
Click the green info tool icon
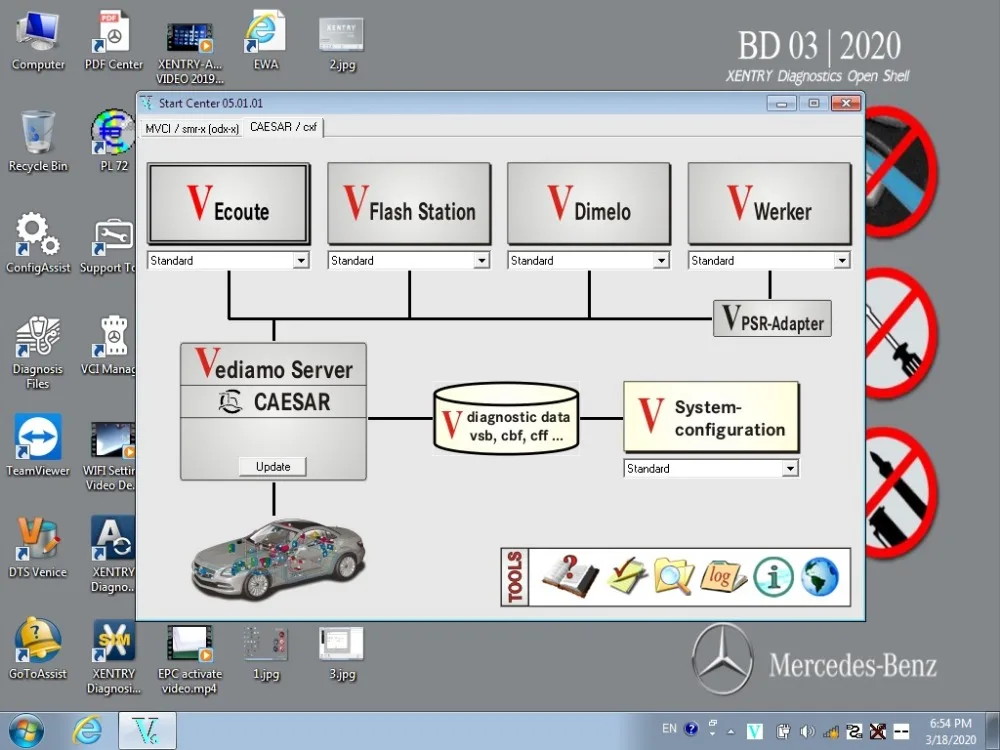[773, 577]
